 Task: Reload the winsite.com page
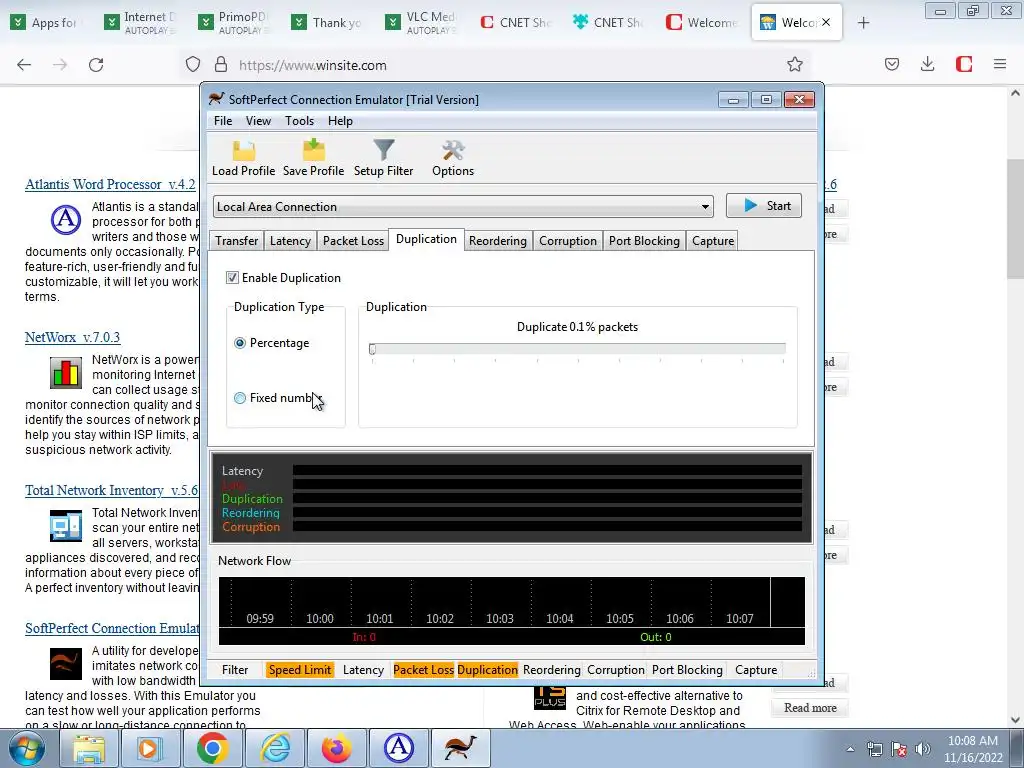tap(96, 65)
